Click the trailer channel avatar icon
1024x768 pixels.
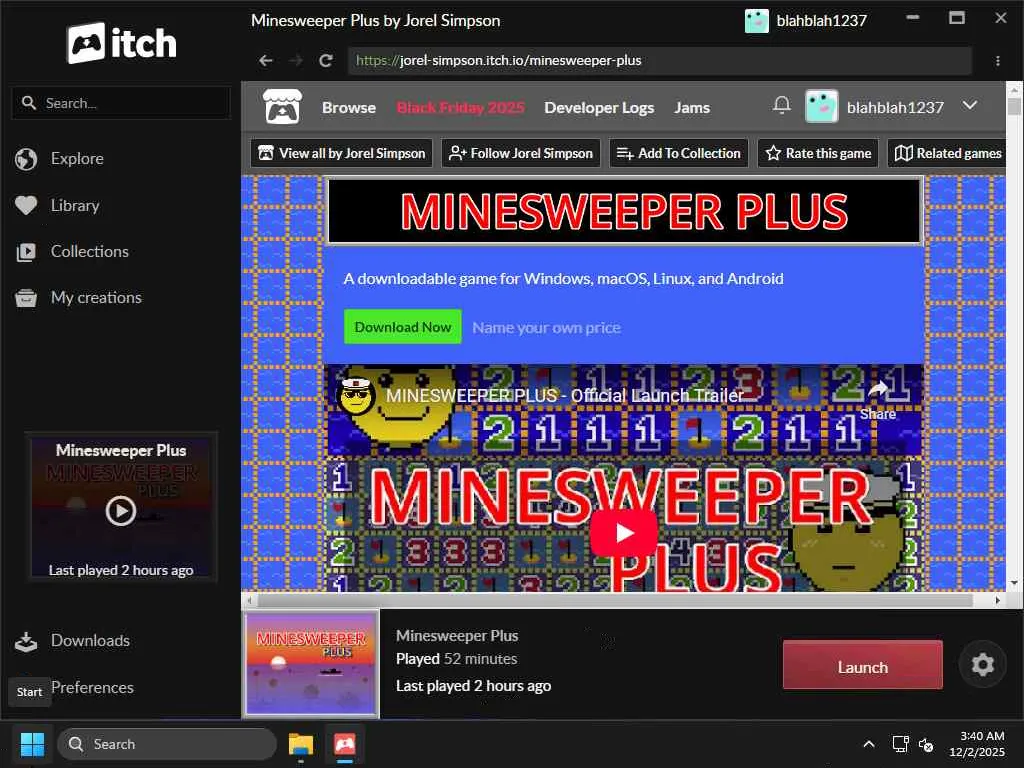pyautogui.click(x=355, y=395)
